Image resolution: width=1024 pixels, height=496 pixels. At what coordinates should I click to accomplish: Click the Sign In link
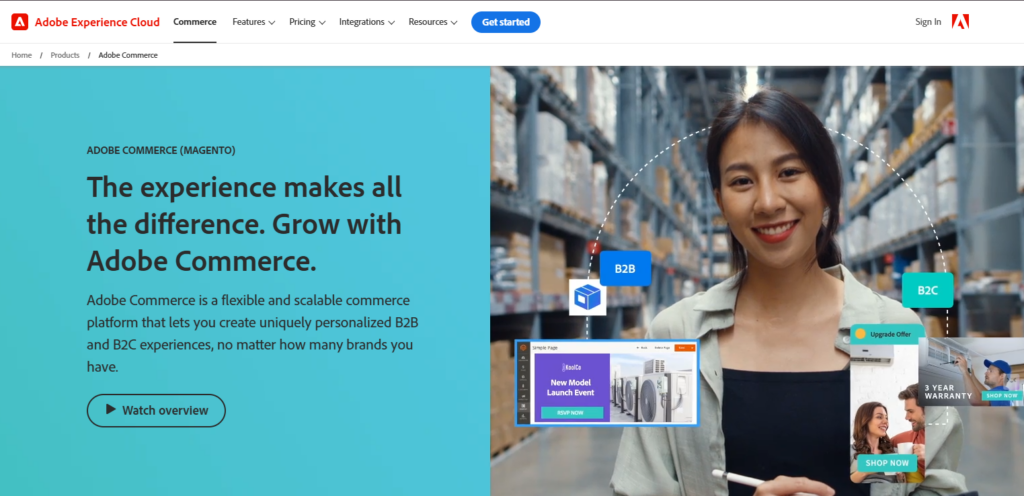(x=928, y=22)
